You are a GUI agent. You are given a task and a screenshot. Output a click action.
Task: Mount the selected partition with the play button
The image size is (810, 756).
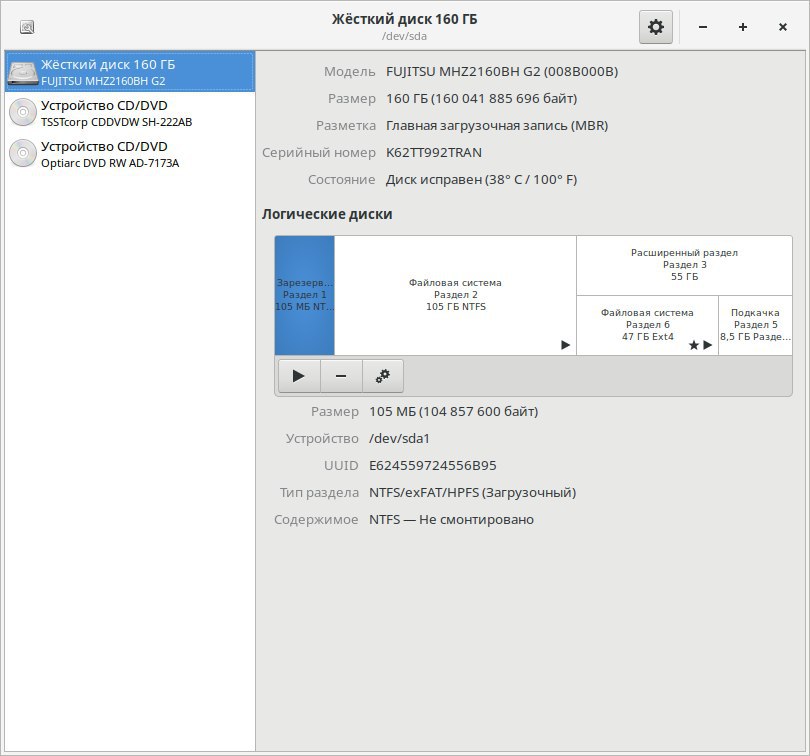(299, 376)
